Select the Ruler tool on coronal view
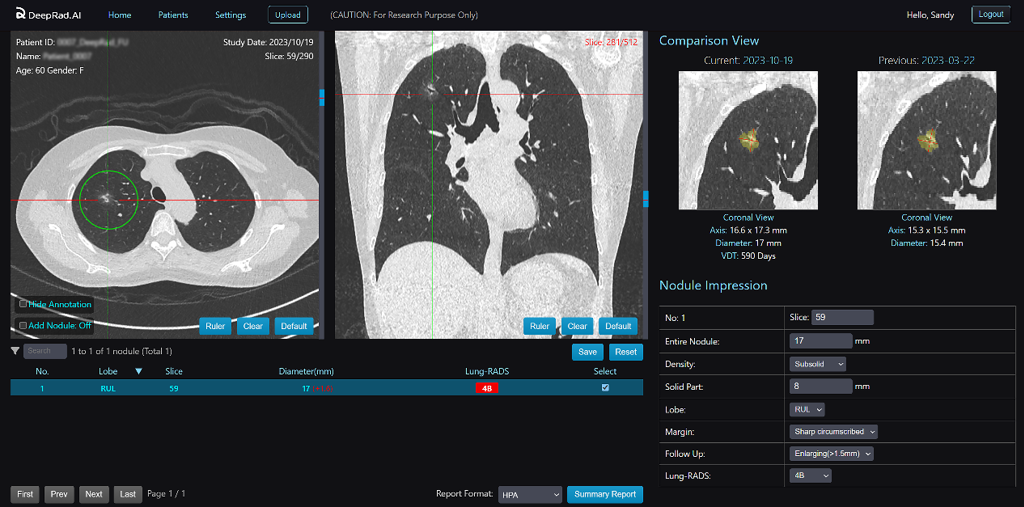This screenshot has width=1024, height=507. (x=539, y=326)
